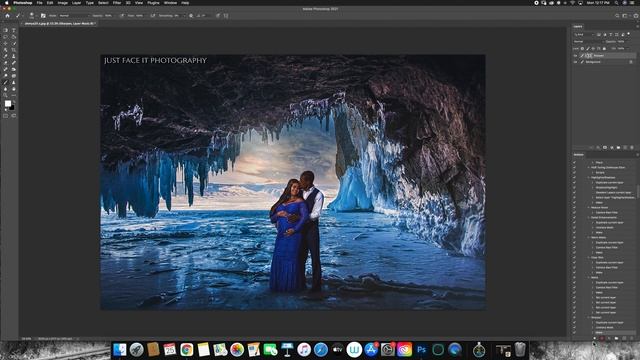Open the Layers panel menu

tap(638, 26)
